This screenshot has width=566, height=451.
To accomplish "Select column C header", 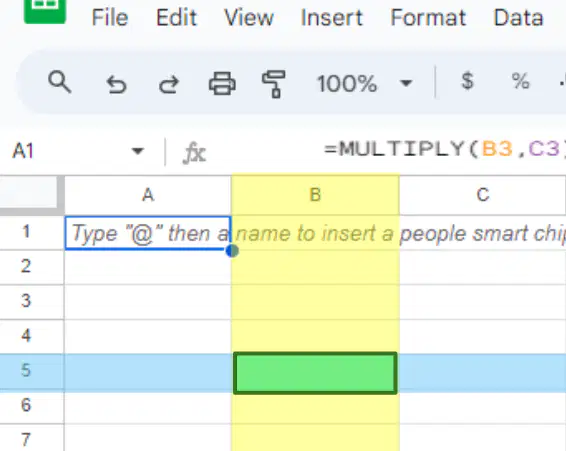I will tap(483, 195).
